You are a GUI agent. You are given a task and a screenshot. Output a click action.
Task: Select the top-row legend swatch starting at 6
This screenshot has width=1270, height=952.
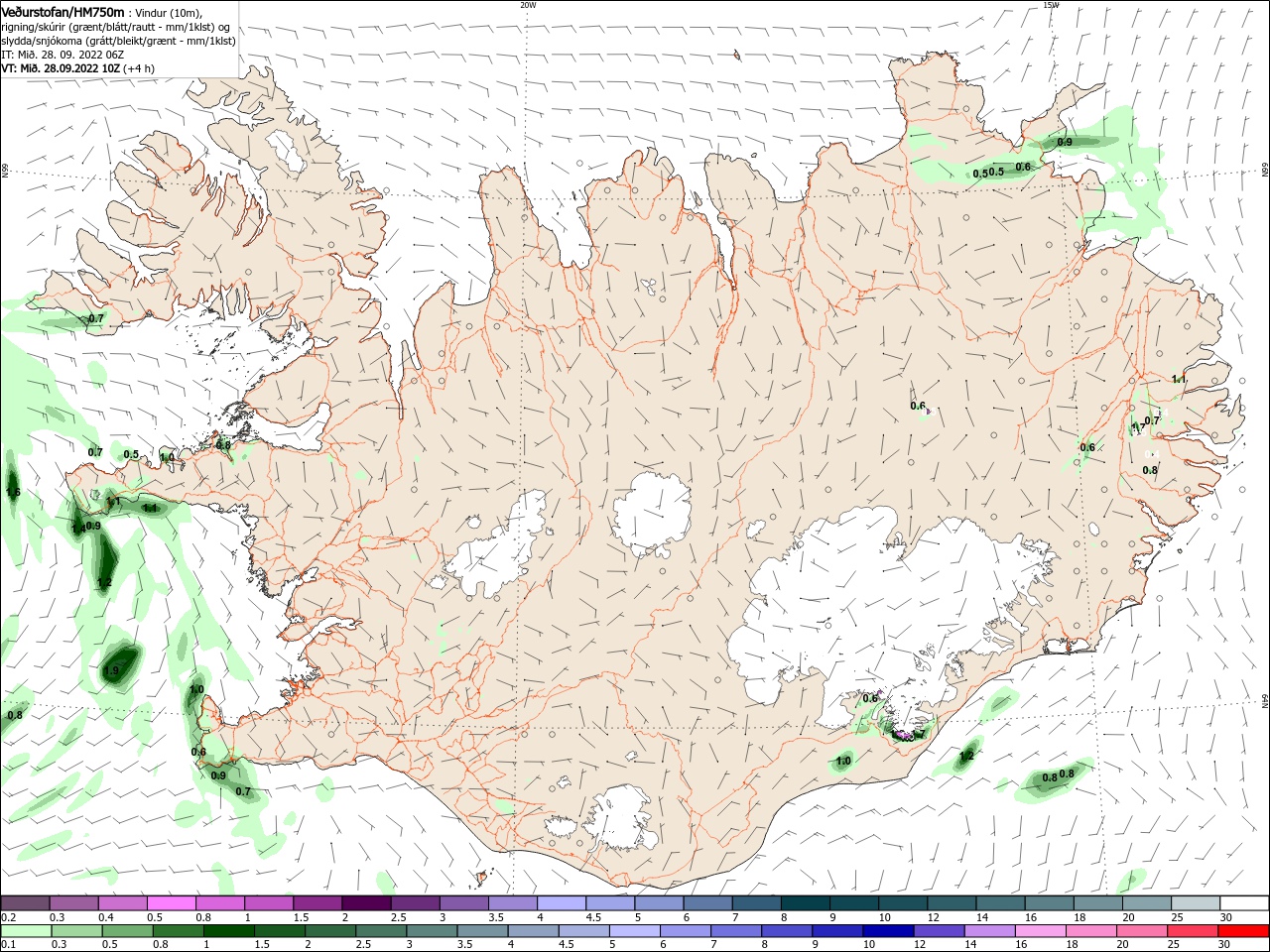pyautogui.click(x=708, y=903)
